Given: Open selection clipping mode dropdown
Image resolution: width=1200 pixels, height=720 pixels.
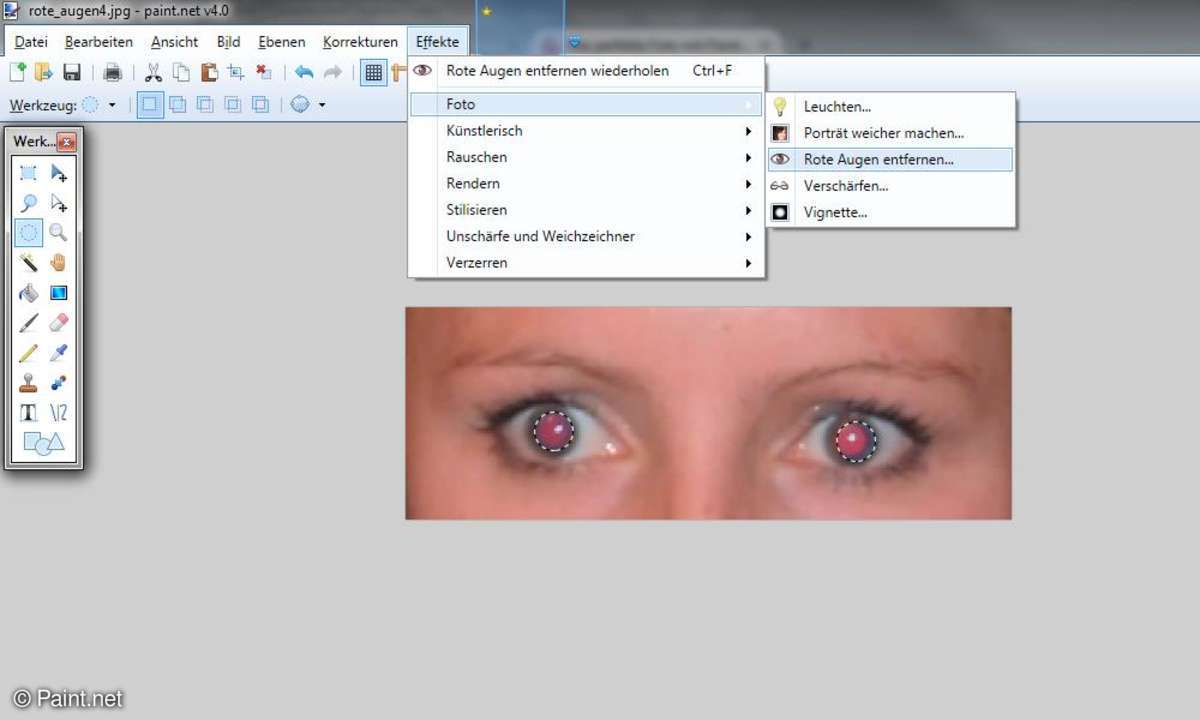Looking at the screenshot, I should pyautogui.click(x=308, y=104).
